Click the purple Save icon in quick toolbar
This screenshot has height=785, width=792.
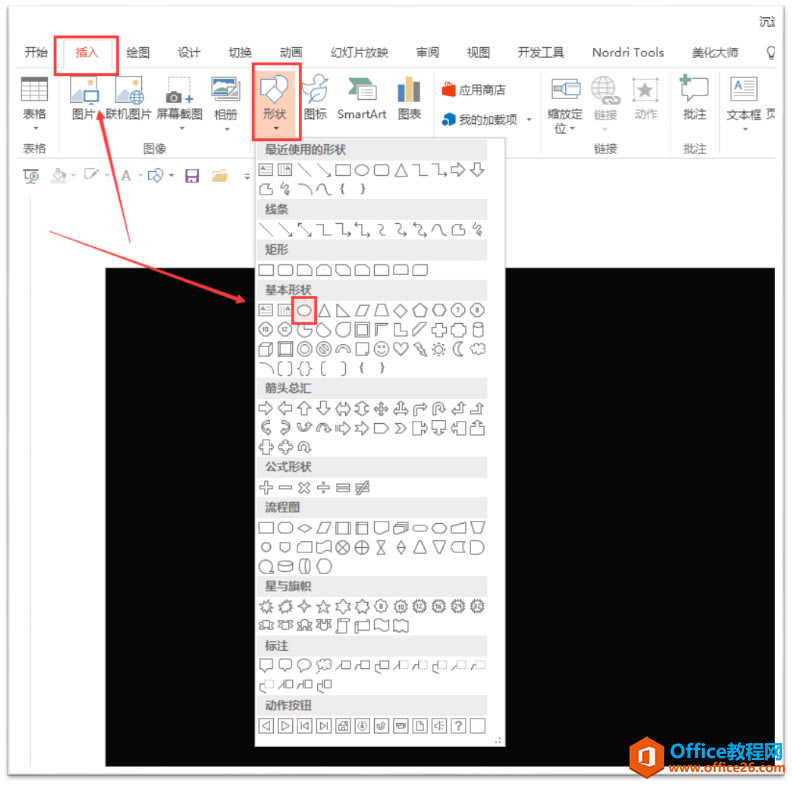point(192,176)
